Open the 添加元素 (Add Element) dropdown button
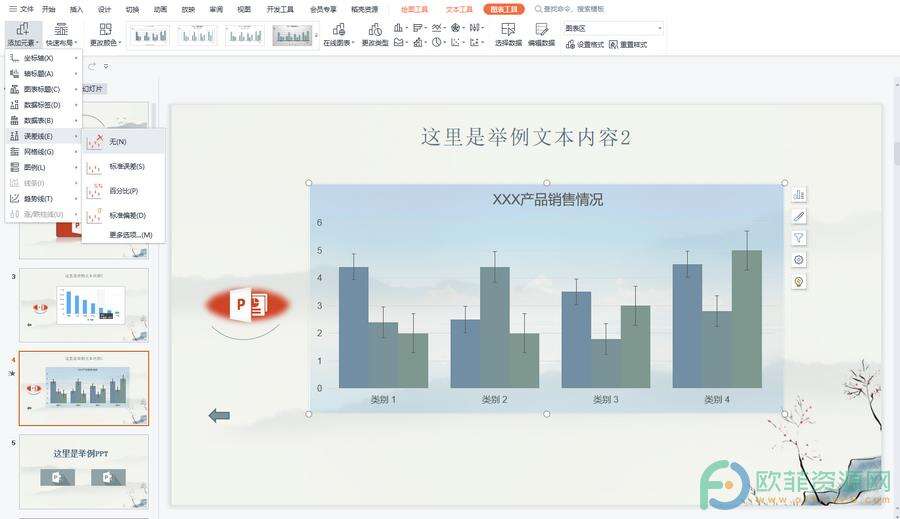This screenshot has width=900, height=519. 23,34
